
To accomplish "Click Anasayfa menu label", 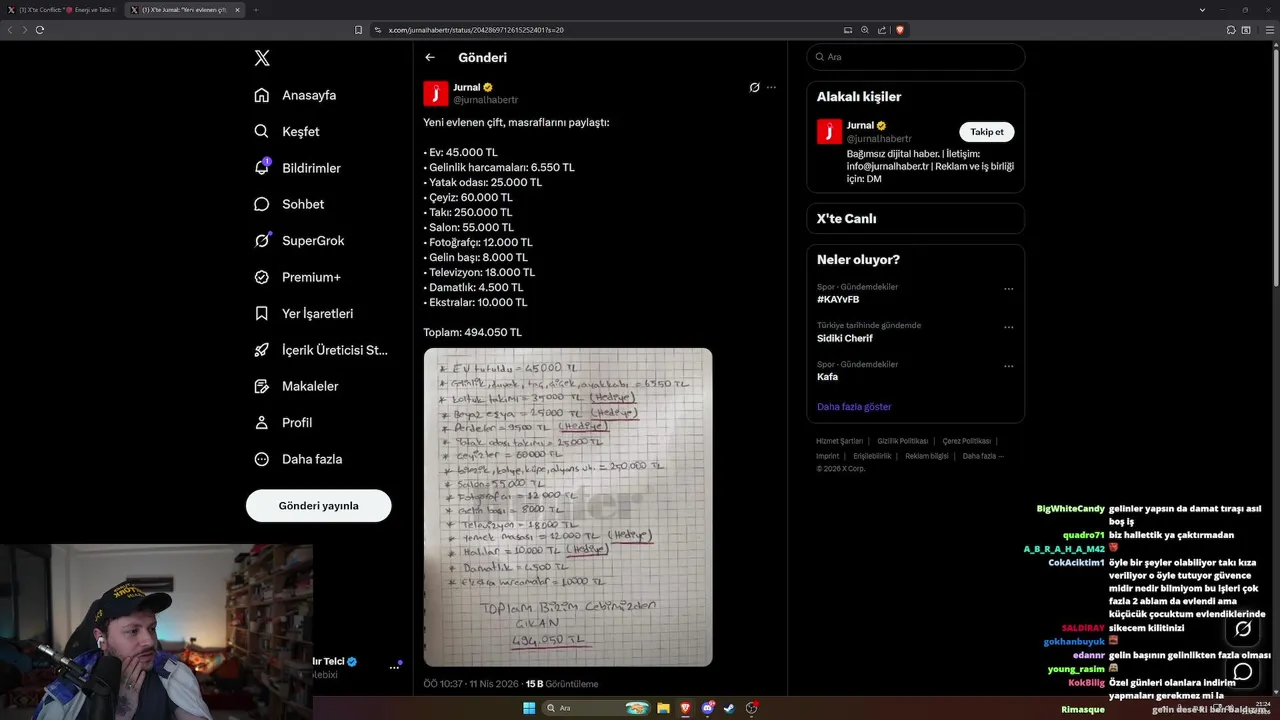I will click(309, 95).
